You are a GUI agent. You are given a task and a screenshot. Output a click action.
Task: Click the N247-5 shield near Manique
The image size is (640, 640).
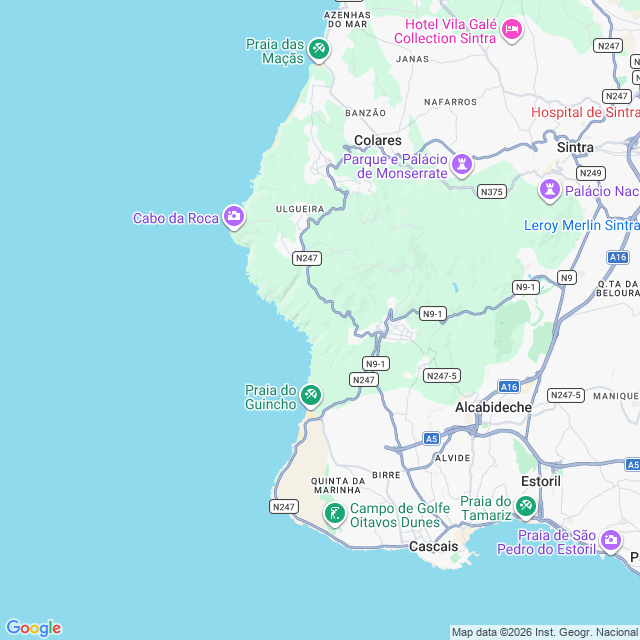tap(565, 395)
